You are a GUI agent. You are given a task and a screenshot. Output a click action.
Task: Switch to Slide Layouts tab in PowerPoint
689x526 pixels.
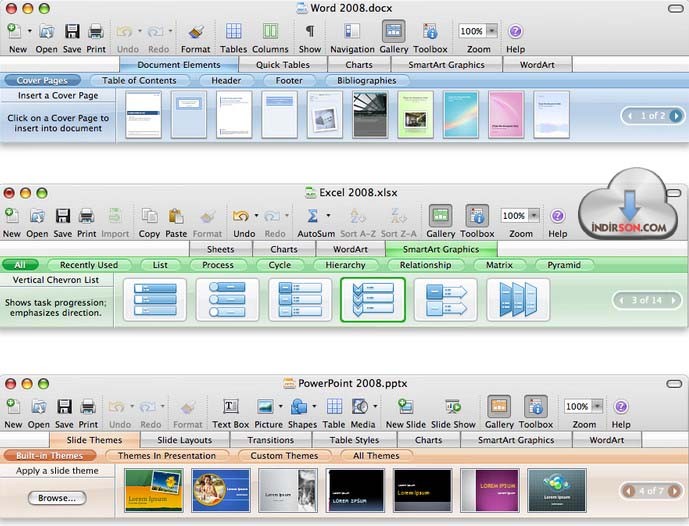[x=185, y=440]
